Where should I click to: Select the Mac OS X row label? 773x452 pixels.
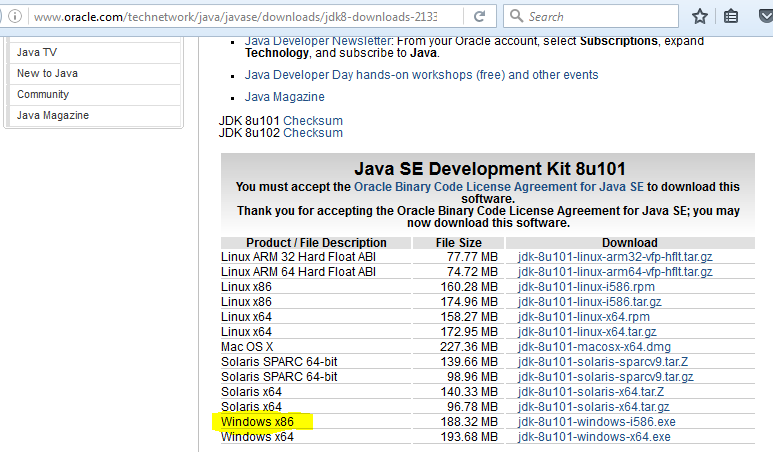click(x=247, y=347)
